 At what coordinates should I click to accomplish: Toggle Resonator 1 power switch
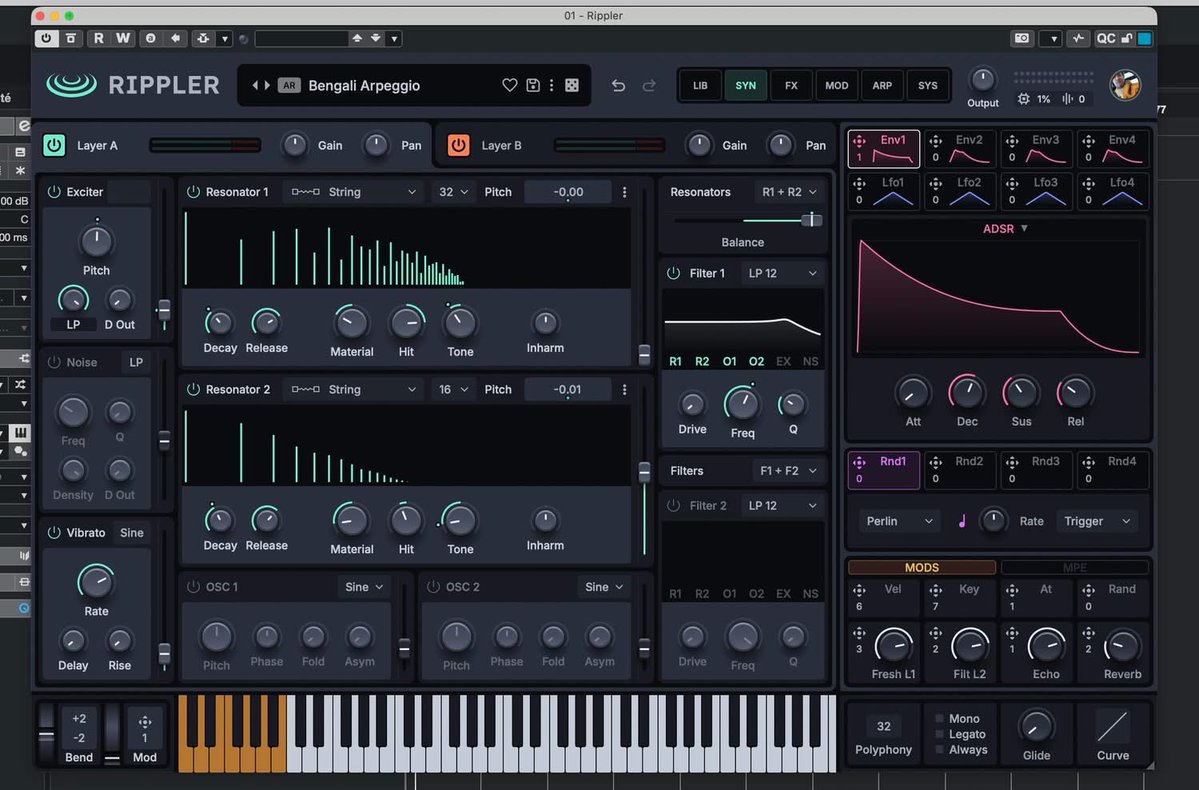click(193, 192)
